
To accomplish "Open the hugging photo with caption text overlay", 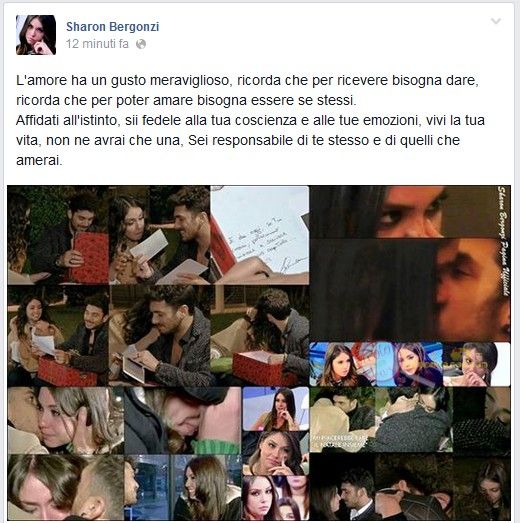I will coord(343,420).
